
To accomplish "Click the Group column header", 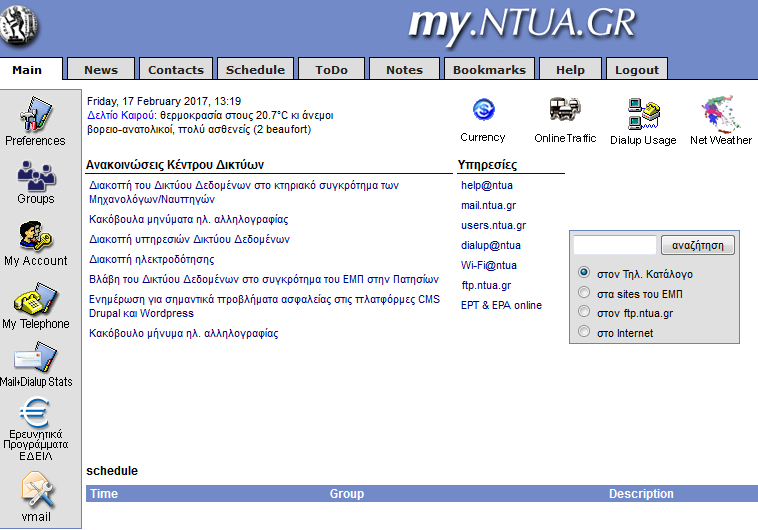I will (x=347, y=494).
